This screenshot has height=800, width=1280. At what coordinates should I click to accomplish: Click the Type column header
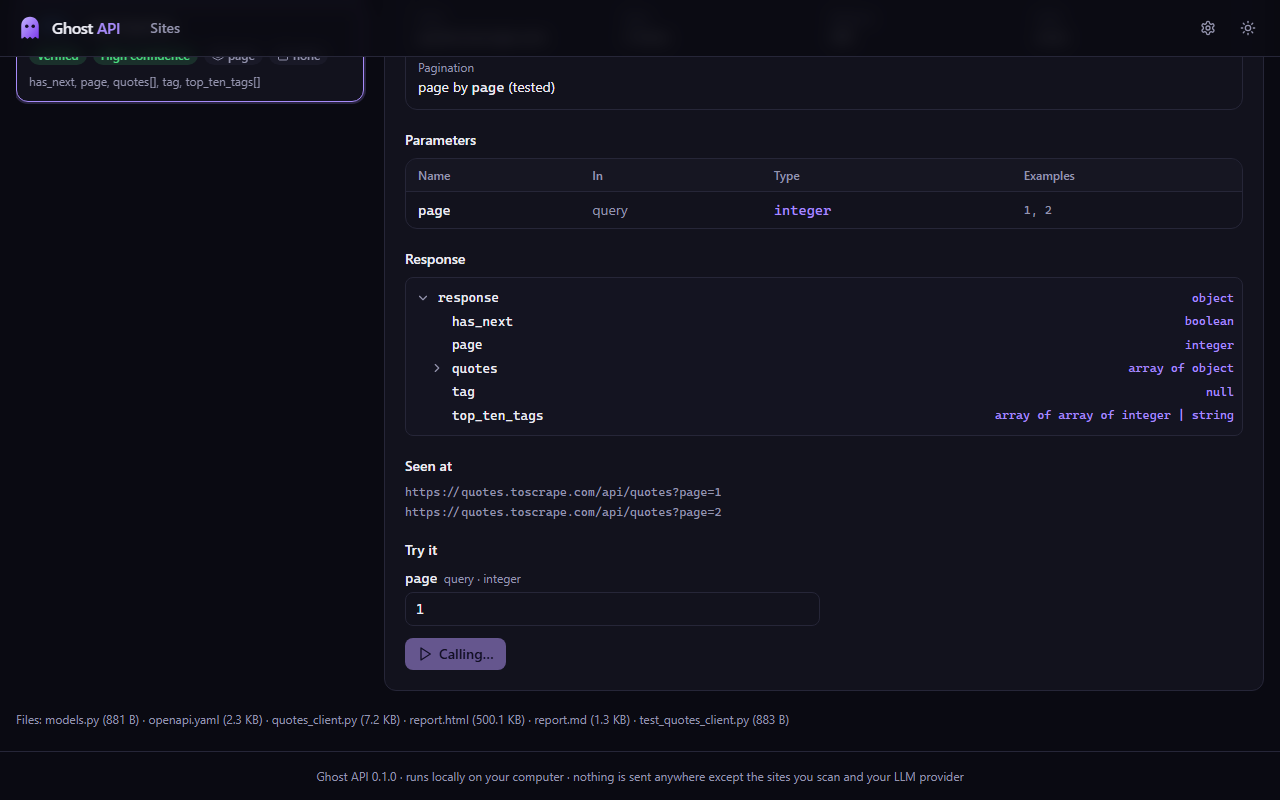[x=787, y=176]
